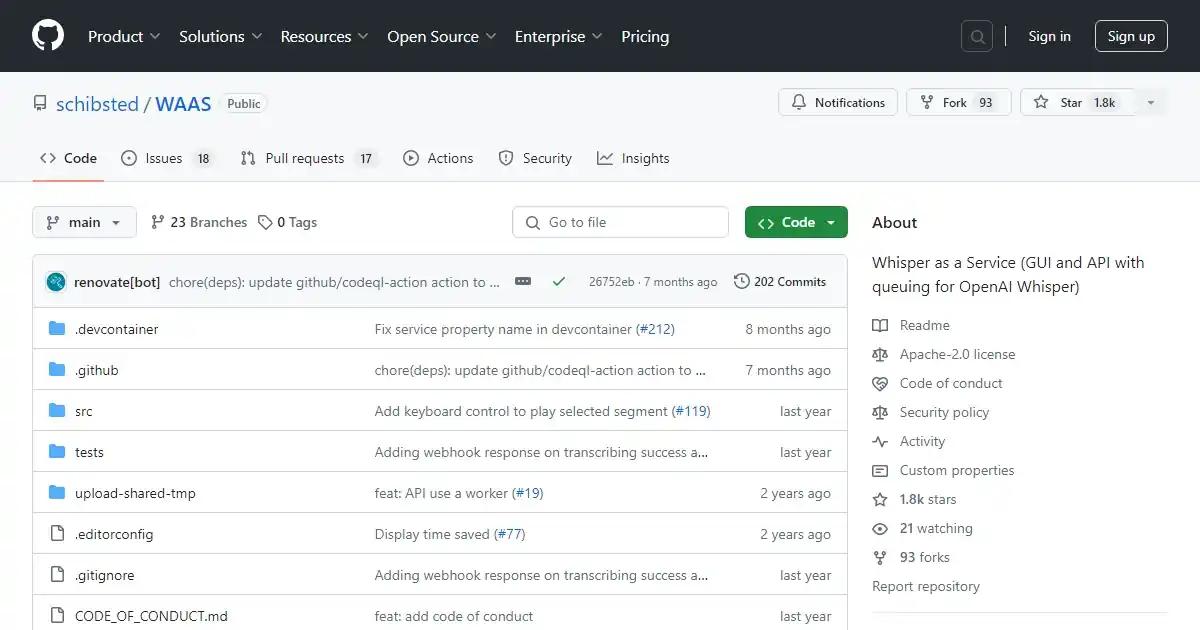1200x630 pixels.
Task: Click the eye icon beside 21 watching
Action: coord(880,528)
